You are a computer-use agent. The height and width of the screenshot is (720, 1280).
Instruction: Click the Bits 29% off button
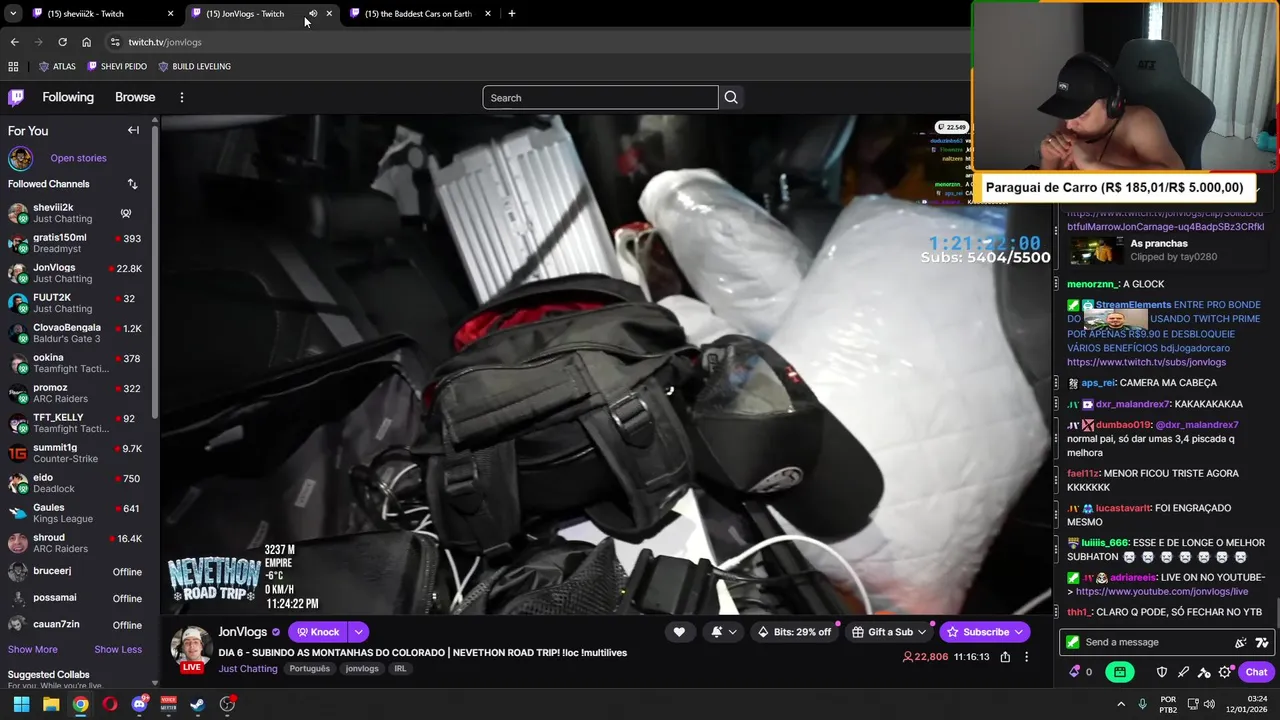click(795, 632)
